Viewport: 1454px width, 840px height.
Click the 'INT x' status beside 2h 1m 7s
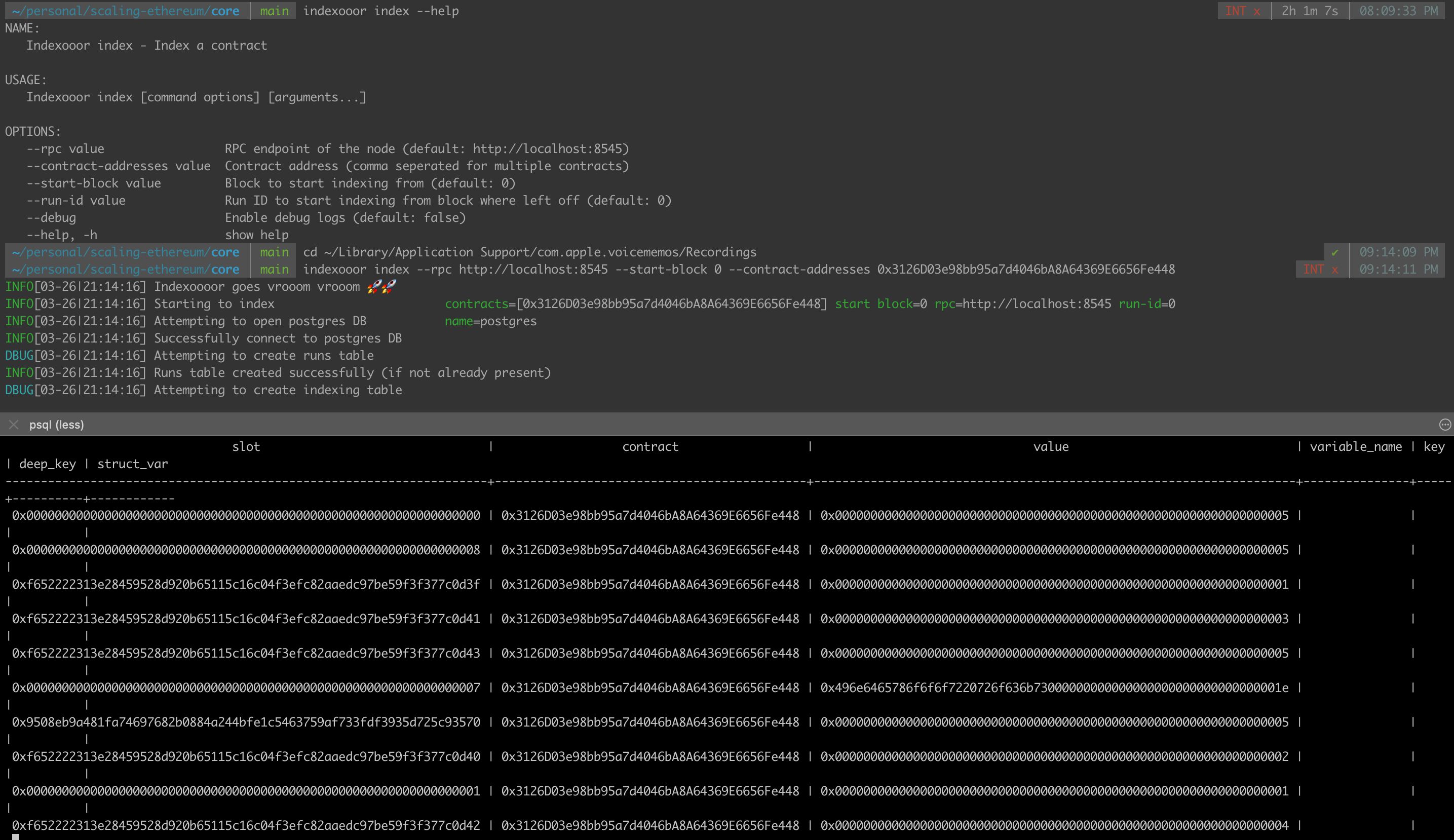tap(1242, 11)
